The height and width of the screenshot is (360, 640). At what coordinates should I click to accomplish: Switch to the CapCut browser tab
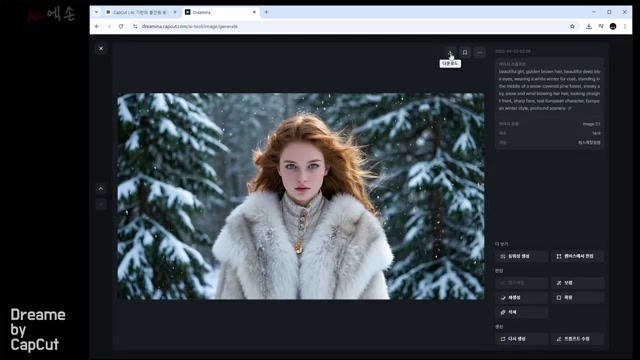[141, 12]
